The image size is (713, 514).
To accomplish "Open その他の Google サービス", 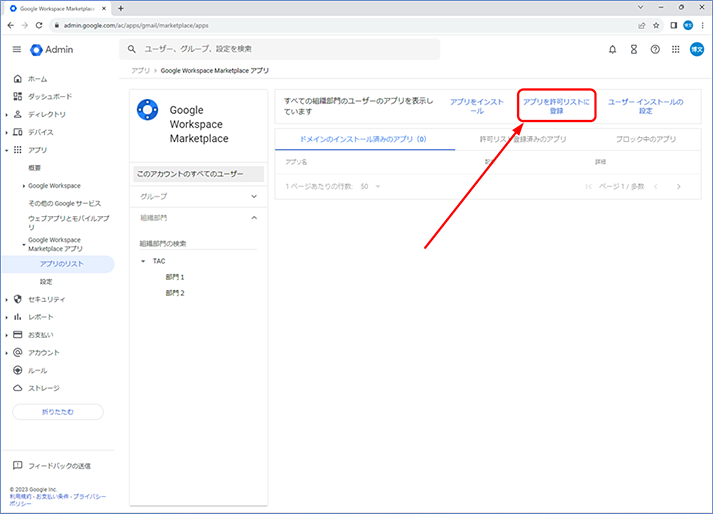I will [65, 203].
